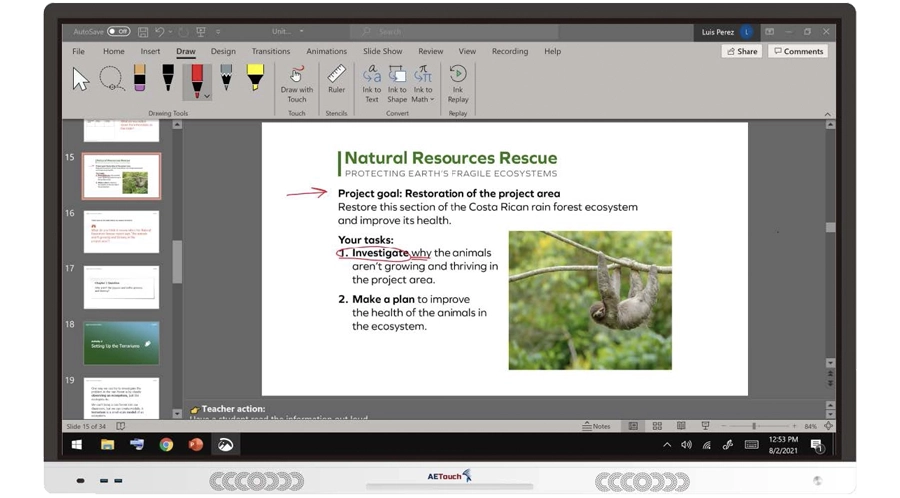Expand the red pen options dropdown
Image resolution: width=900 pixels, height=498 pixels.
207,96
